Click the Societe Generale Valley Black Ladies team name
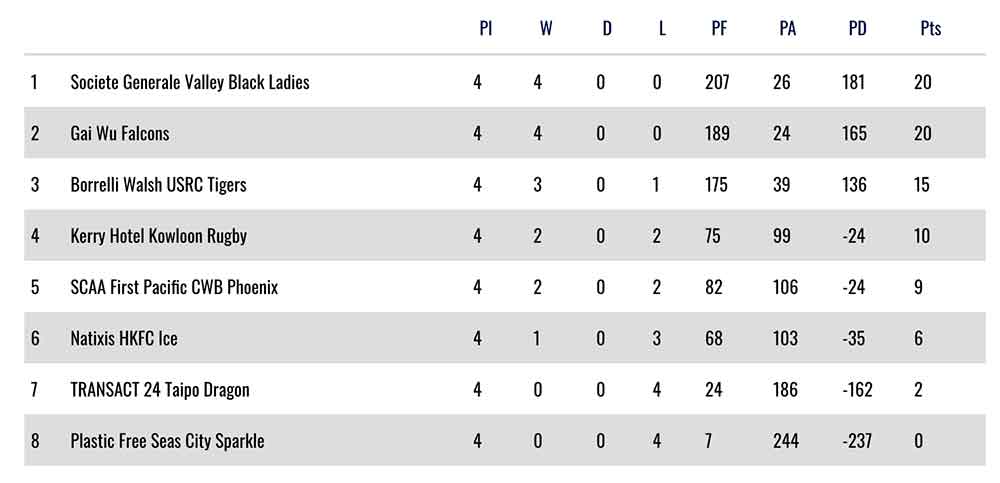This screenshot has height=483, width=1000. click(x=190, y=82)
